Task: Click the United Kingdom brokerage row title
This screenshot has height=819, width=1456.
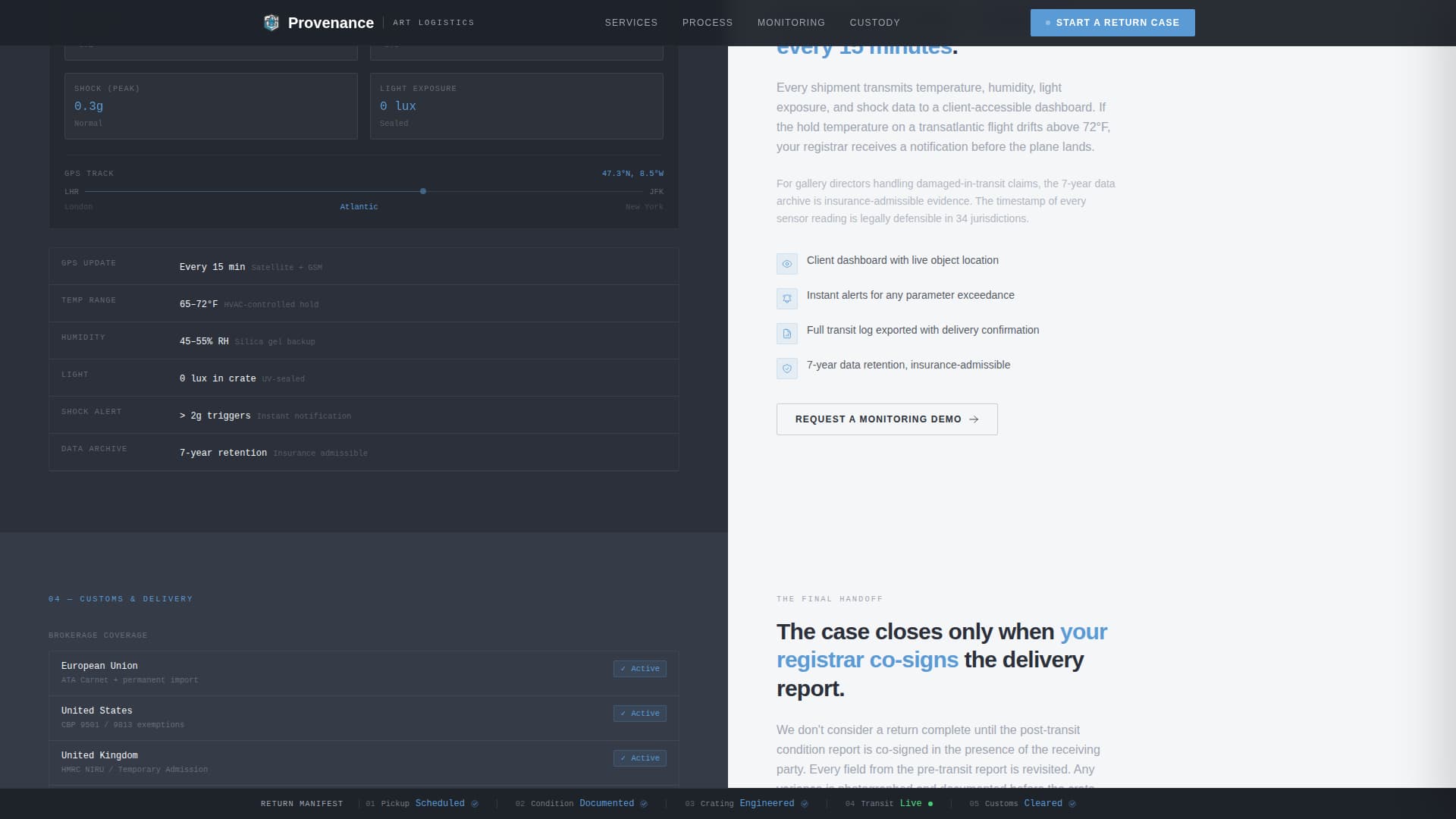Action: coord(99,755)
